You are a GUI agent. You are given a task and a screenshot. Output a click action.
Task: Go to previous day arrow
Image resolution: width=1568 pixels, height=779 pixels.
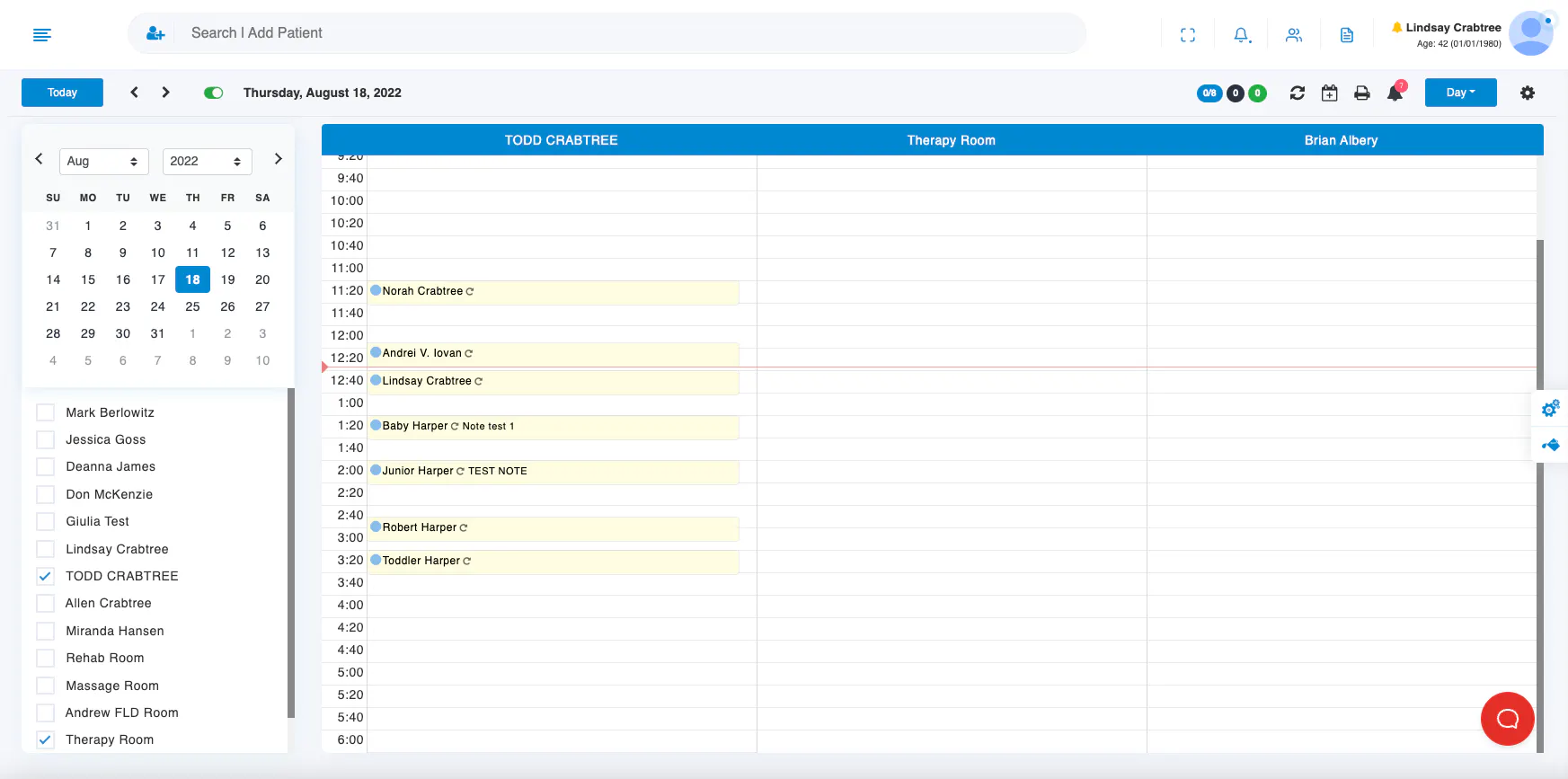(134, 93)
